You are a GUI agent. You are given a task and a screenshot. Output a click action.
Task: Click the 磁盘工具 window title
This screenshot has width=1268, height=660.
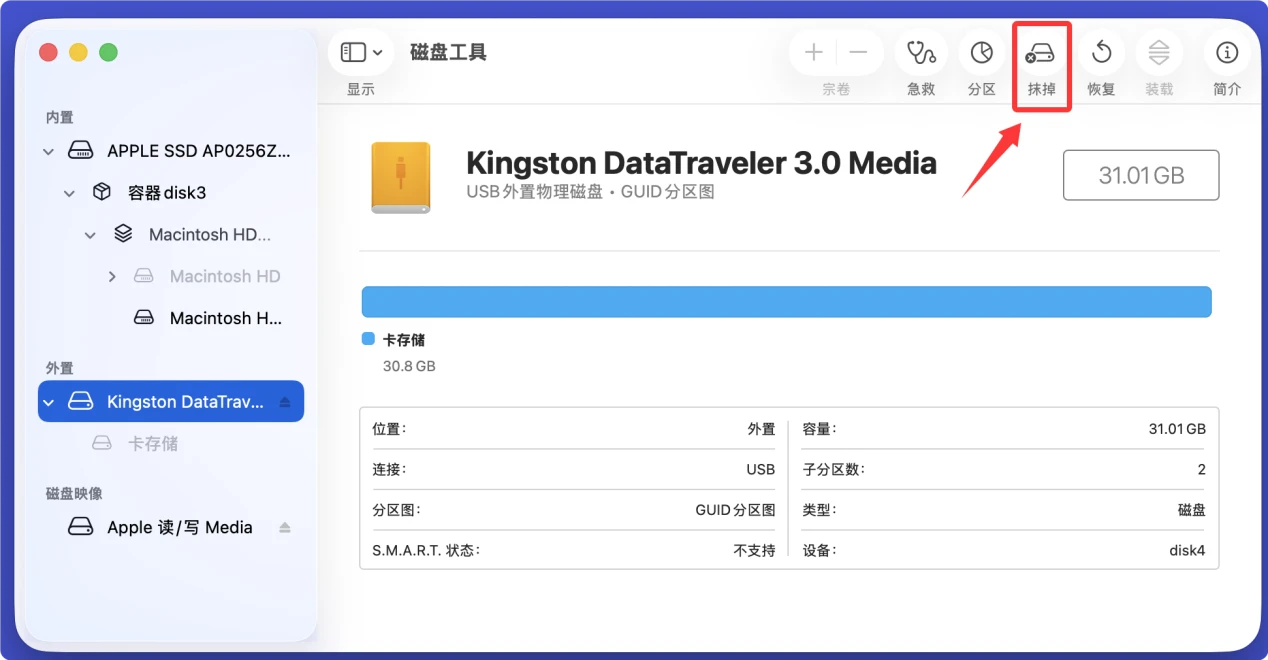point(448,52)
